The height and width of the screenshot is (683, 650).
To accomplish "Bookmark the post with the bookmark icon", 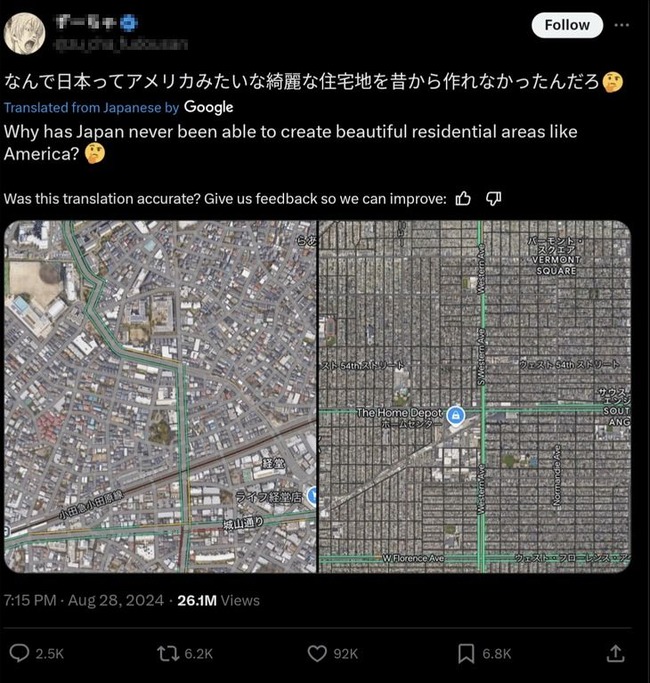I will click(x=466, y=653).
